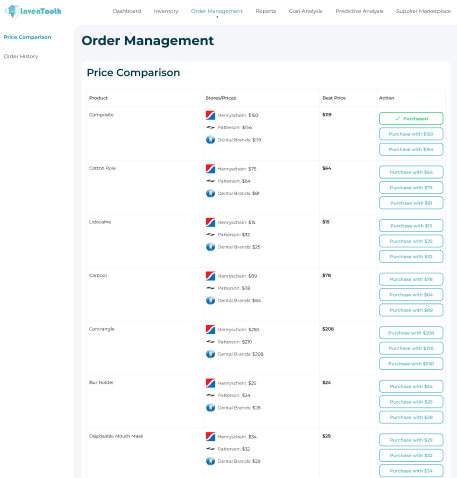
Task: Click Henryschein logo in Contrangle row
Action: pos(210,330)
